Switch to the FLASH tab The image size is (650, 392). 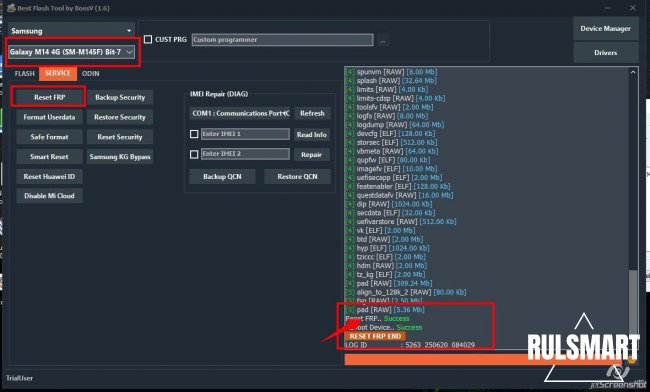point(24,73)
